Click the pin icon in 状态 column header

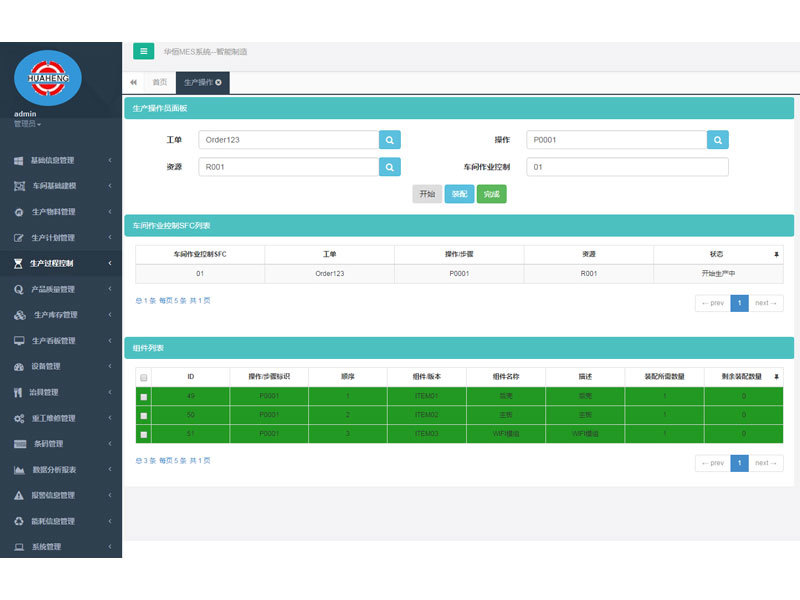point(776,254)
